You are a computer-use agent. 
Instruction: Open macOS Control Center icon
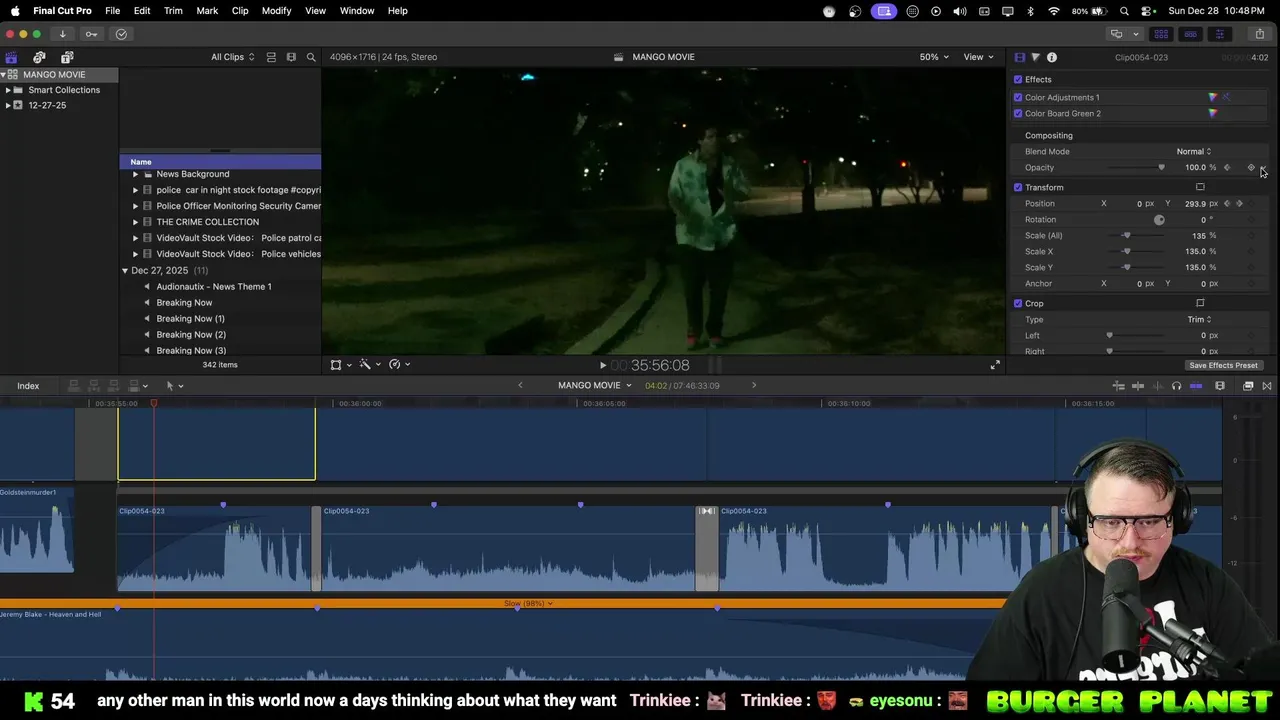[1145, 11]
